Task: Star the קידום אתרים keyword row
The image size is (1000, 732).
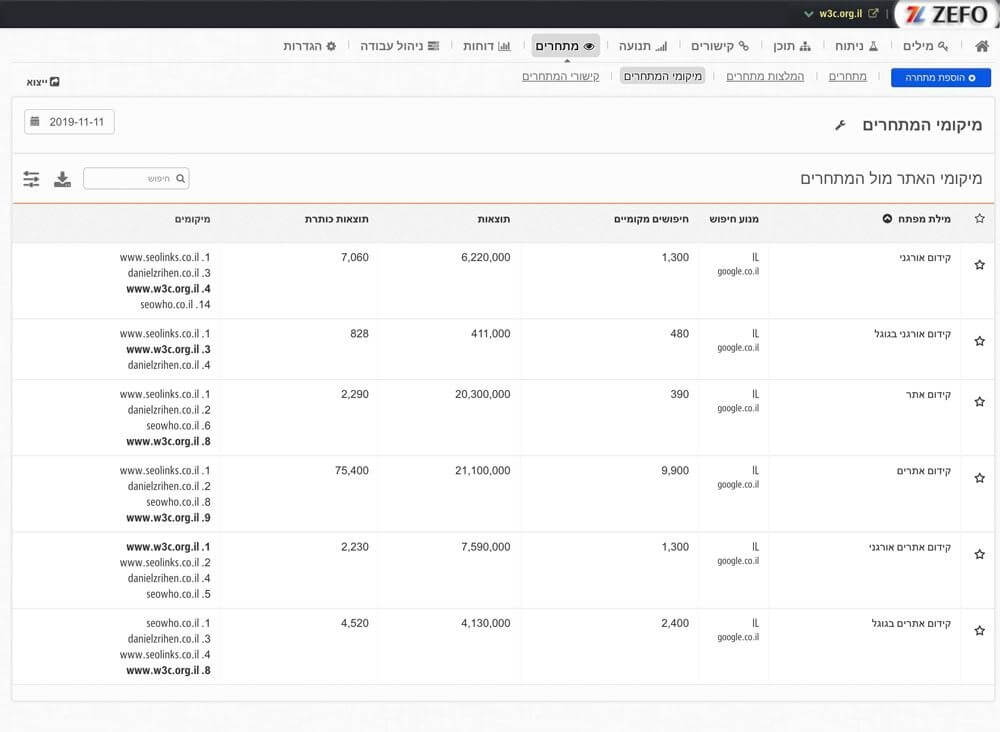Action: click(x=980, y=478)
